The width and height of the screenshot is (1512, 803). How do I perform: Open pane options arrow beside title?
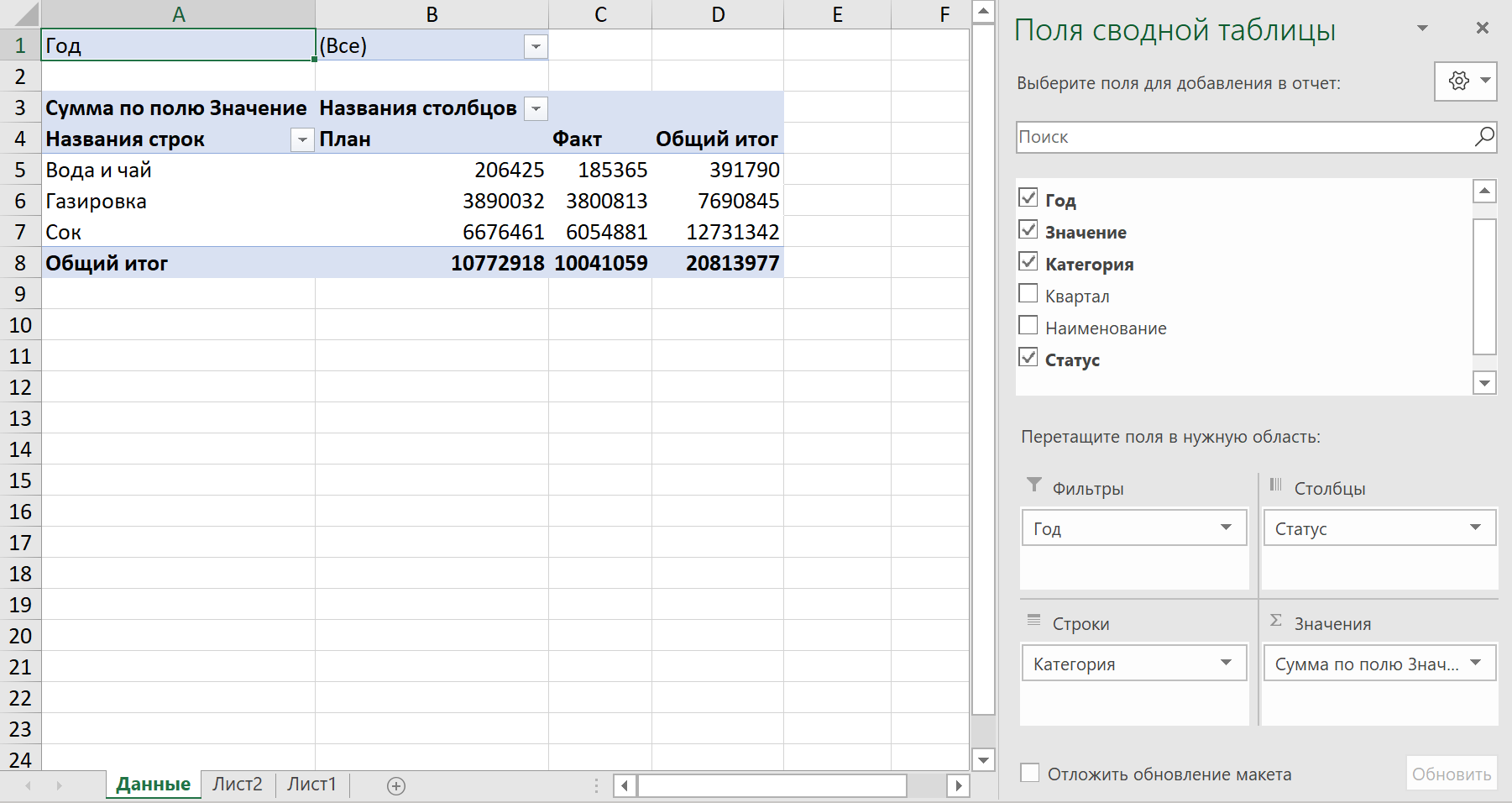[1422, 29]
